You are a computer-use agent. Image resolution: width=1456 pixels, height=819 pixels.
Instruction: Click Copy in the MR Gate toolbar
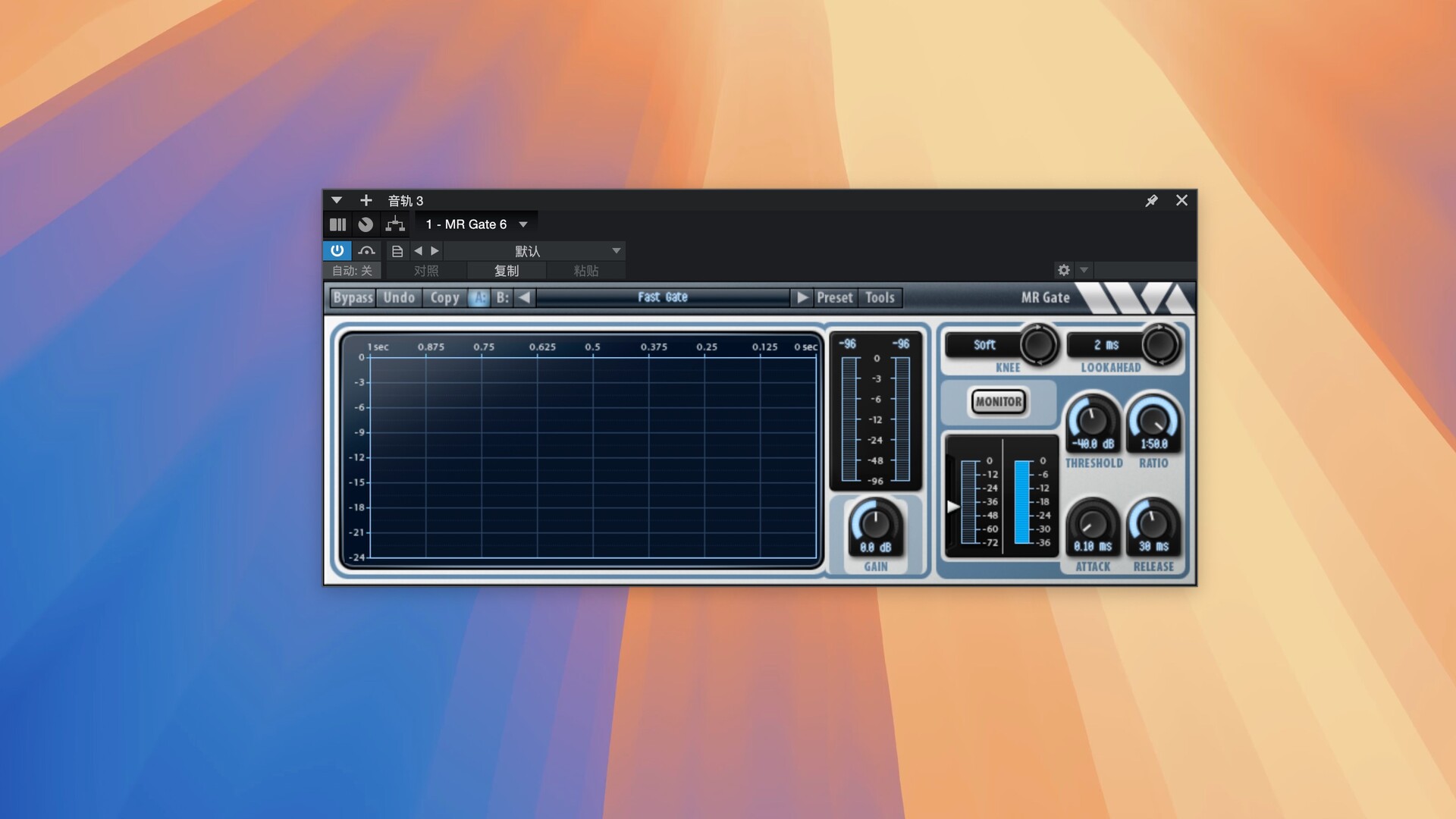445,298
